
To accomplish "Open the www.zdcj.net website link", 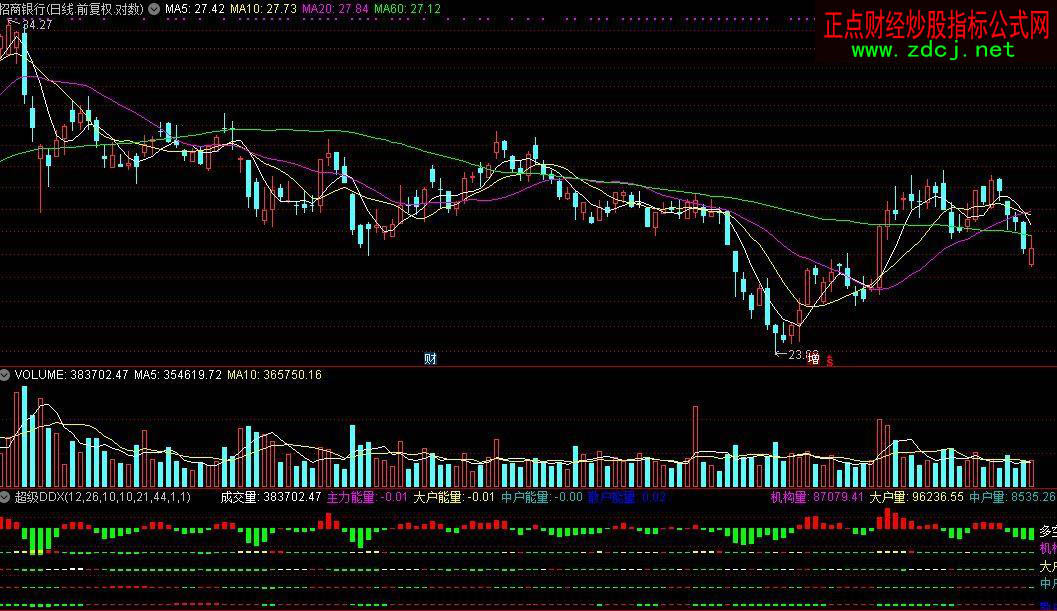I will click(x=933, y=49).
